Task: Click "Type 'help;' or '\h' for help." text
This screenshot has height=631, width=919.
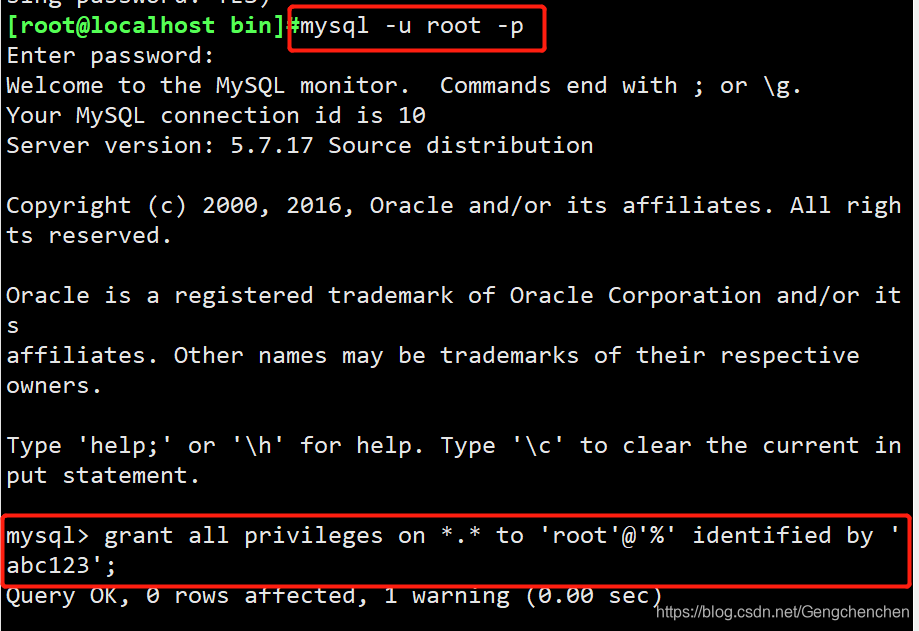Action: (x=215, y=446)
